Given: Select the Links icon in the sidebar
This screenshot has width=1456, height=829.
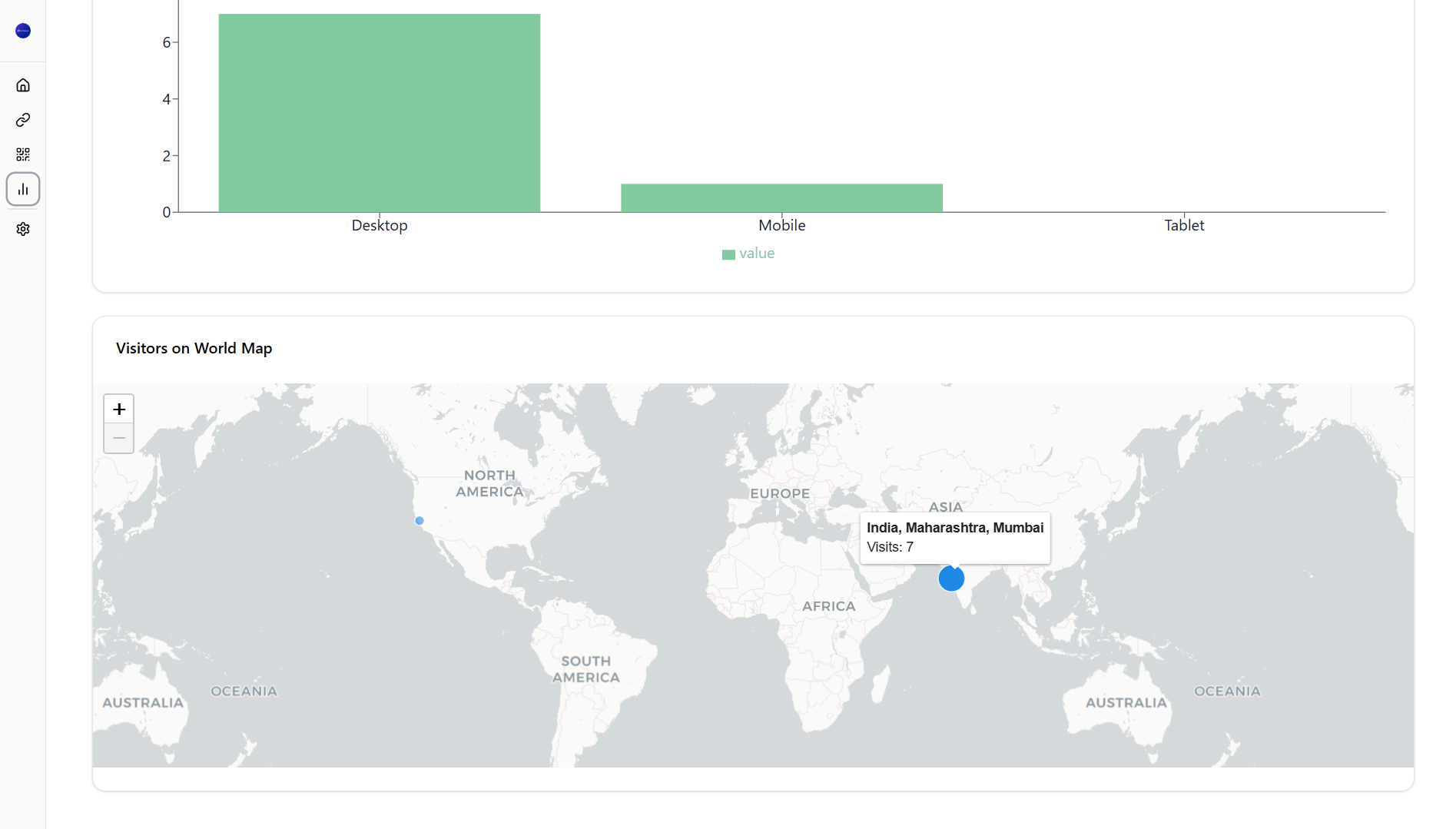Looking at the screenshot, I should tap(23, 119).
